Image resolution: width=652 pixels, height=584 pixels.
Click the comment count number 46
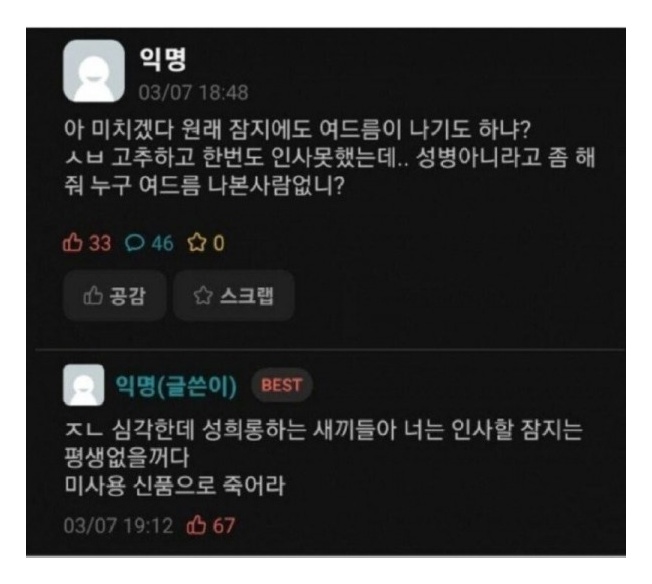(x=162, y=243)
